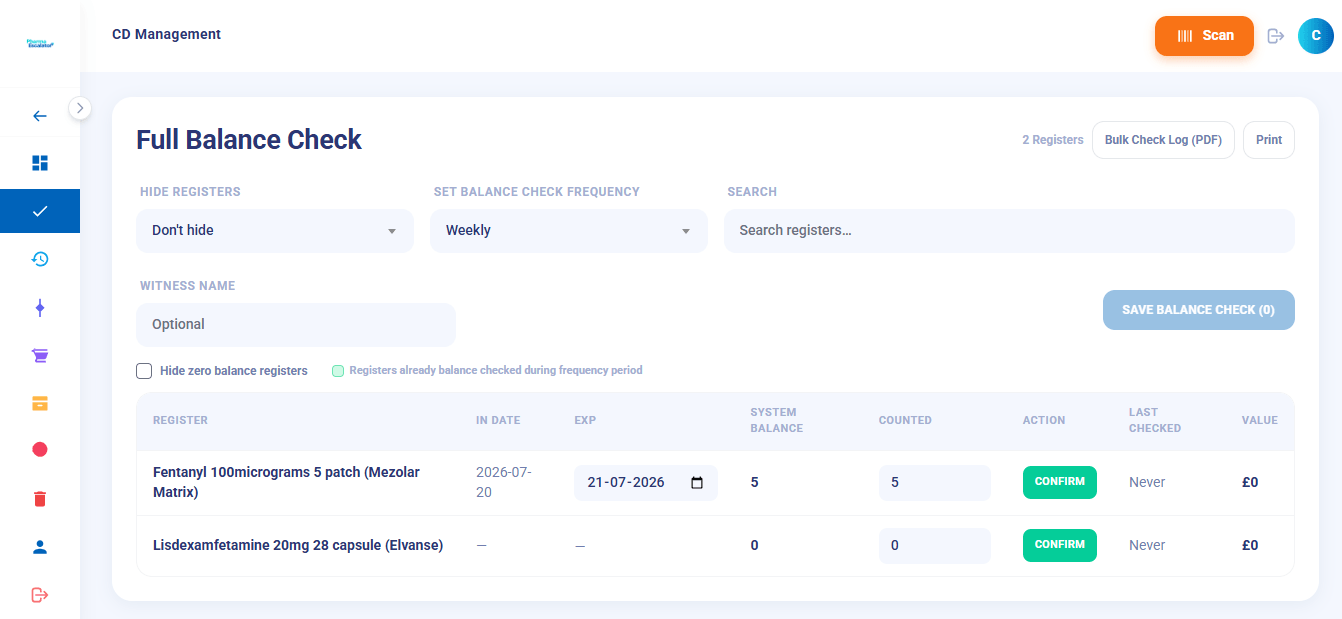This screenshot has height=619, width=1342.
Task: Open the Hide Registers dropdown
Action: click(275, 231)
